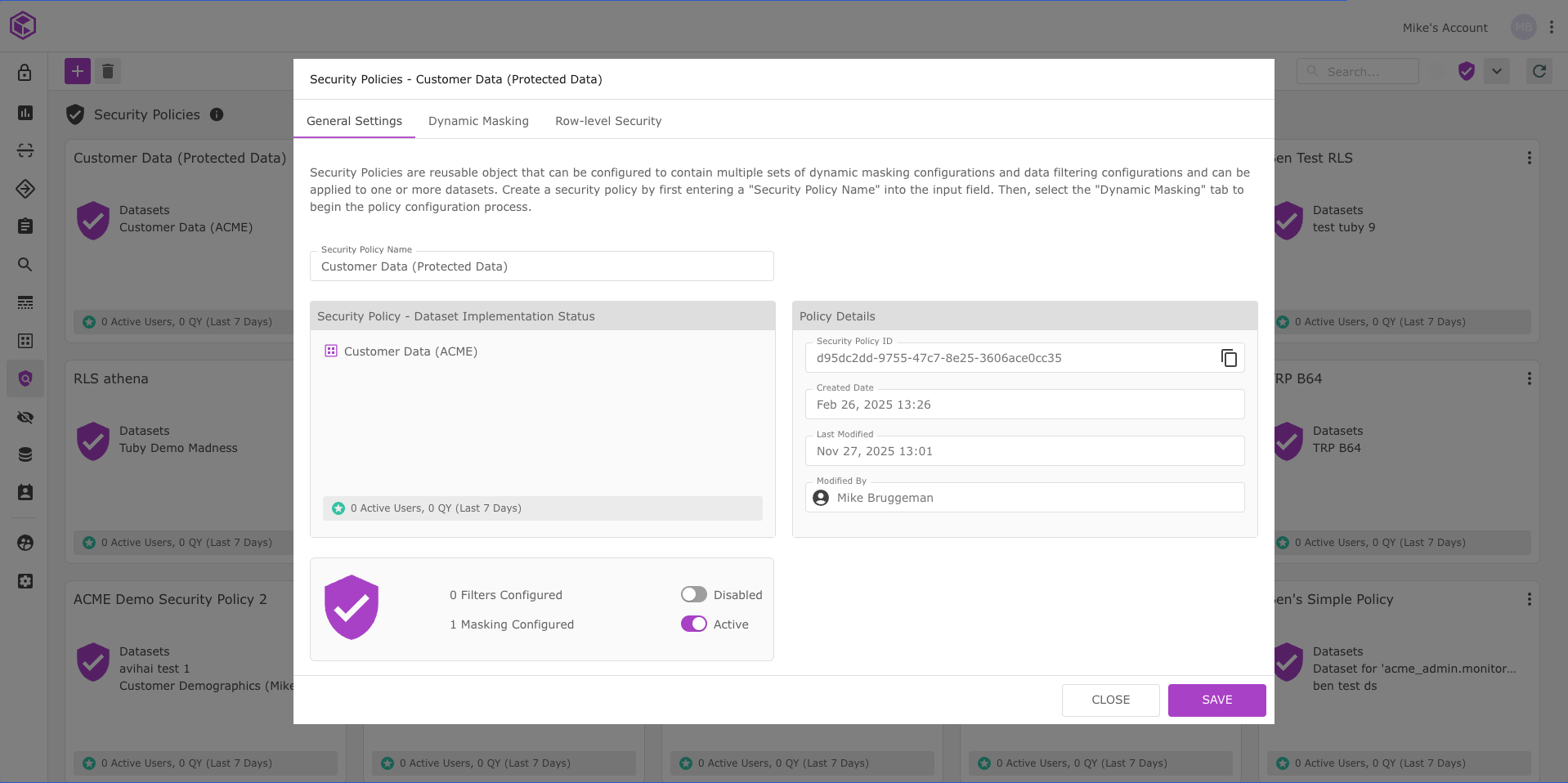Click the shield filter icon near search
The width and height of the screenshot is (1568, 783).
[1467, 71]
